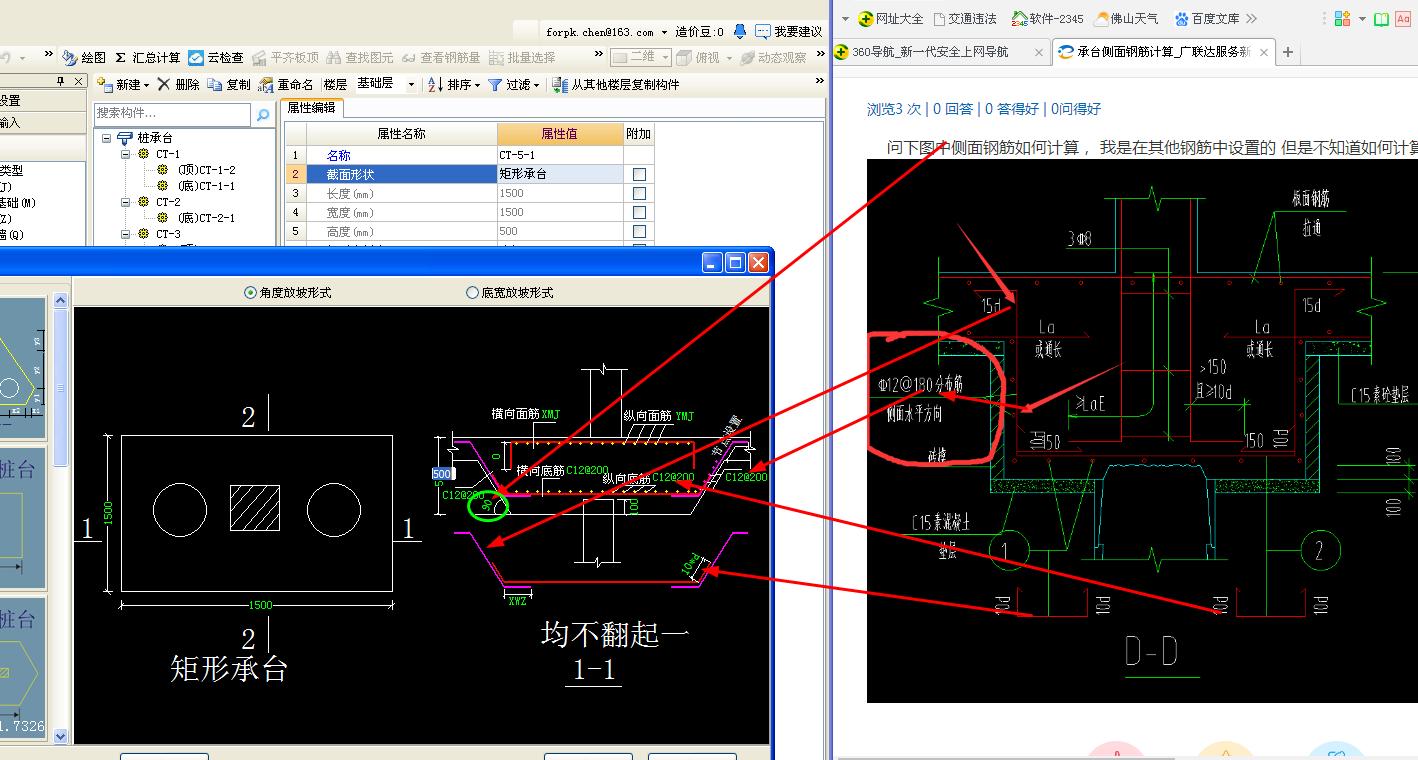Launch 云检查 cloud check
Viewport: 1418px width, 760px height.
tap(216, 58)
